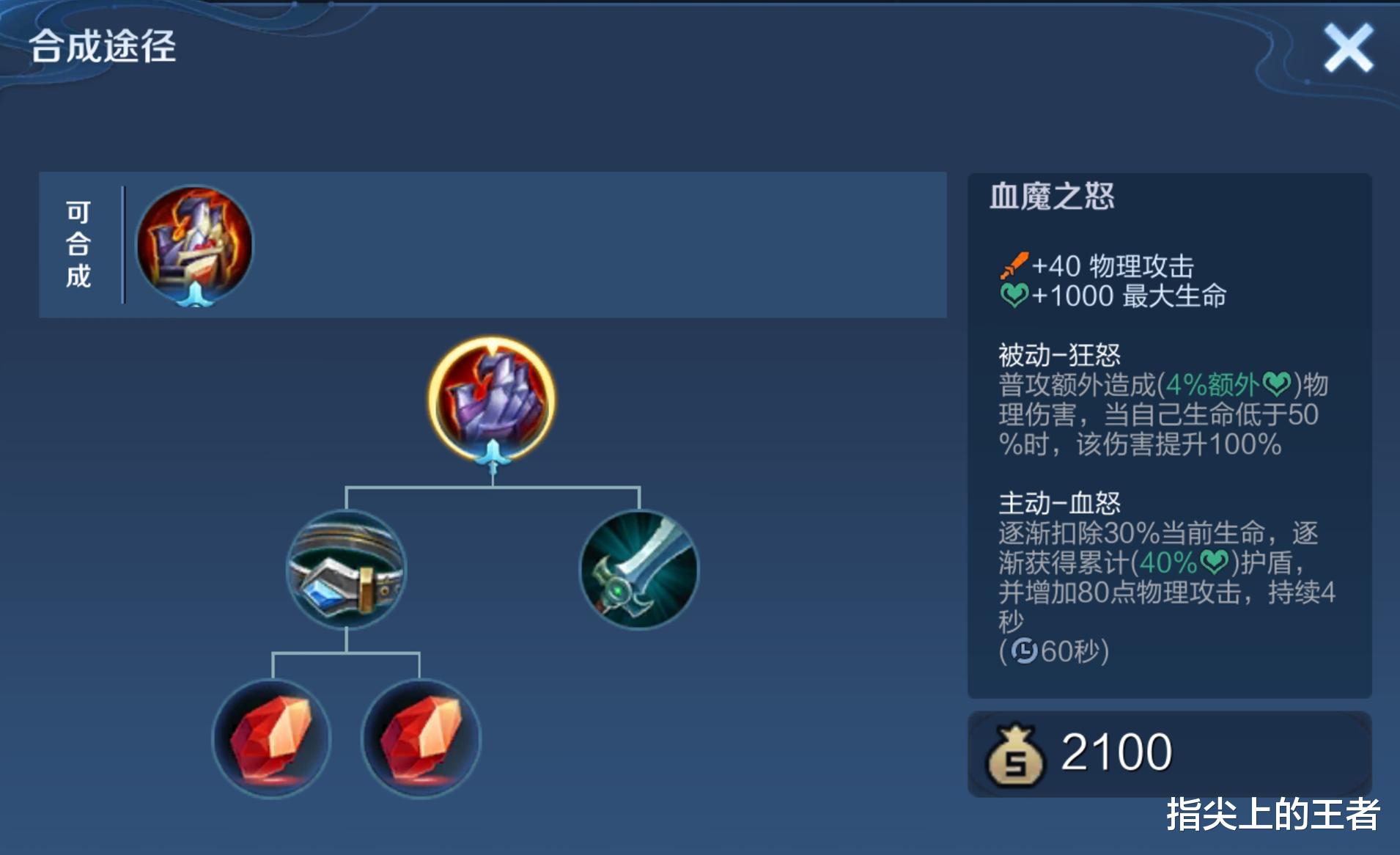Click the 指尖上的王者 watermark text
Screen dimensions: 1400x855
1273,815
